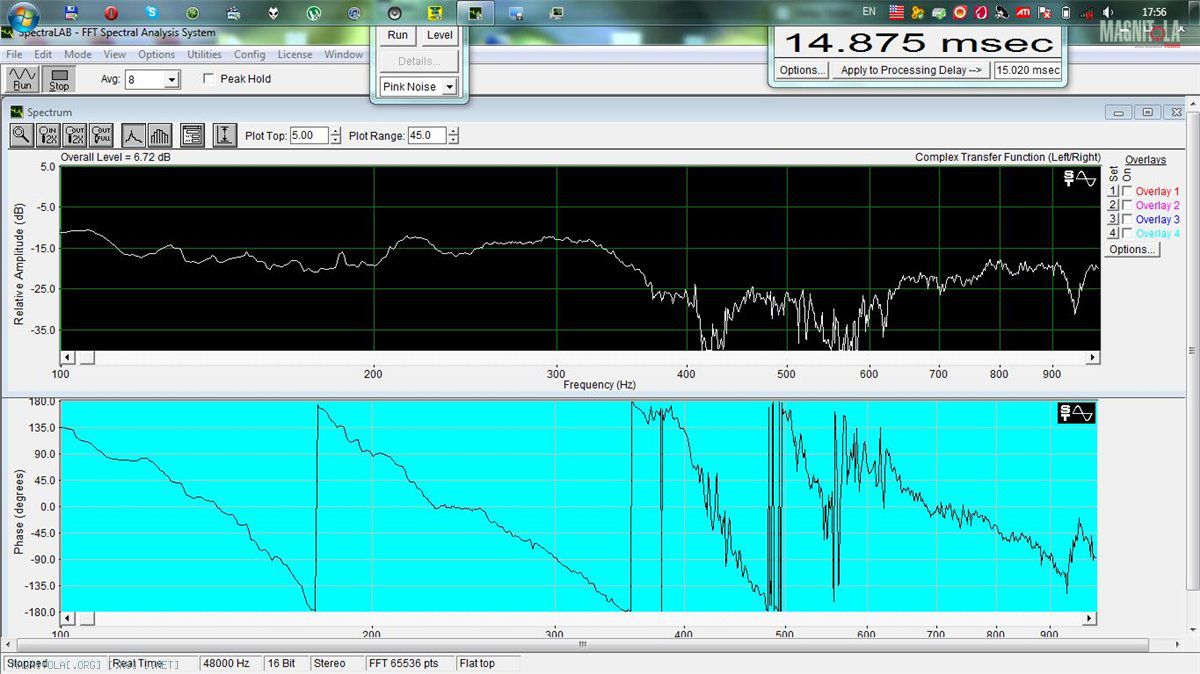Decrease Plot Range with down arrow
Image resolution: width=1200 pixels, height=674 pixels.
(453, 140)
